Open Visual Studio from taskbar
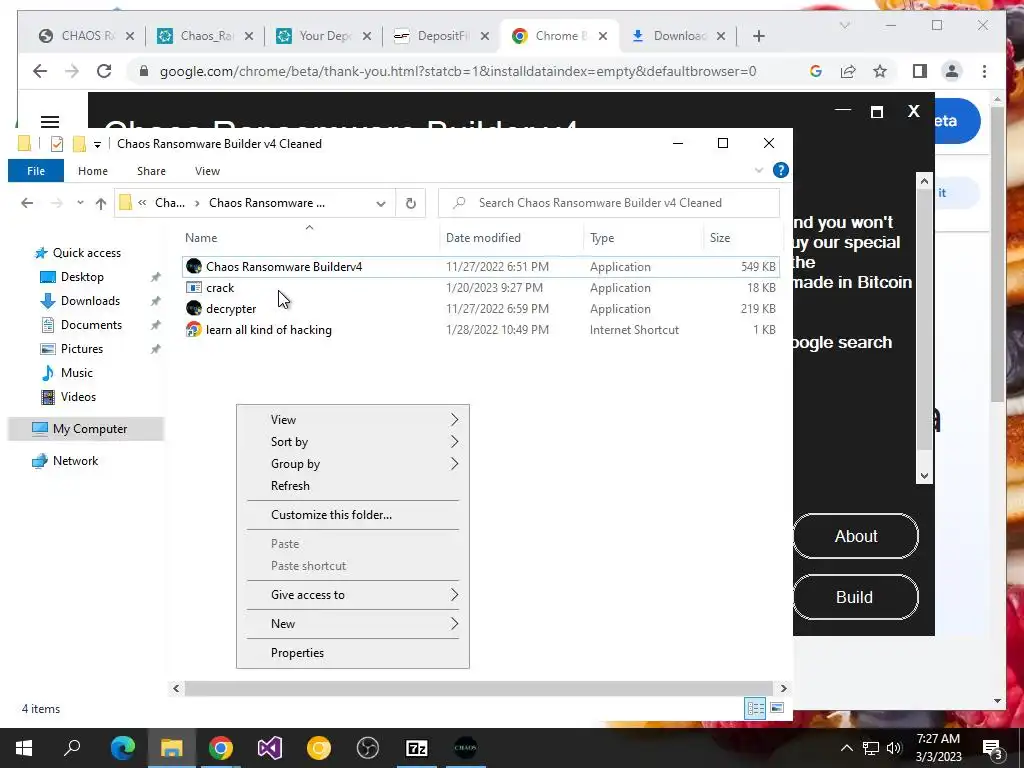The height and width of the screenshot is (768, 1024). [270, 748]
